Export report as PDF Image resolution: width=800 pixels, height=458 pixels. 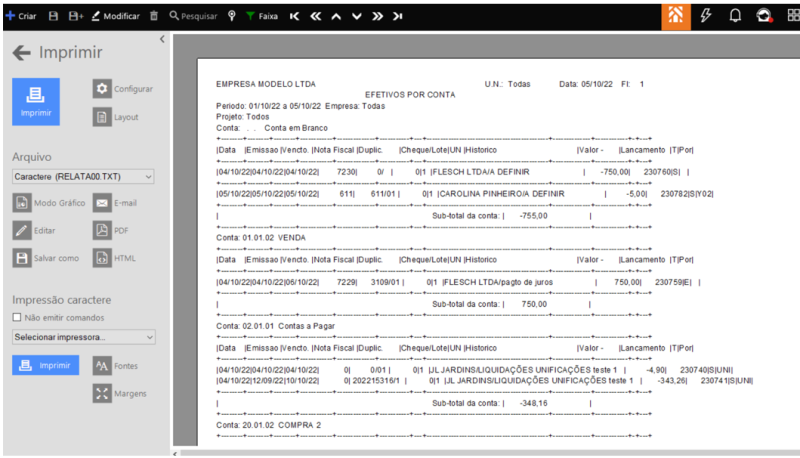(x=111, y=231)
